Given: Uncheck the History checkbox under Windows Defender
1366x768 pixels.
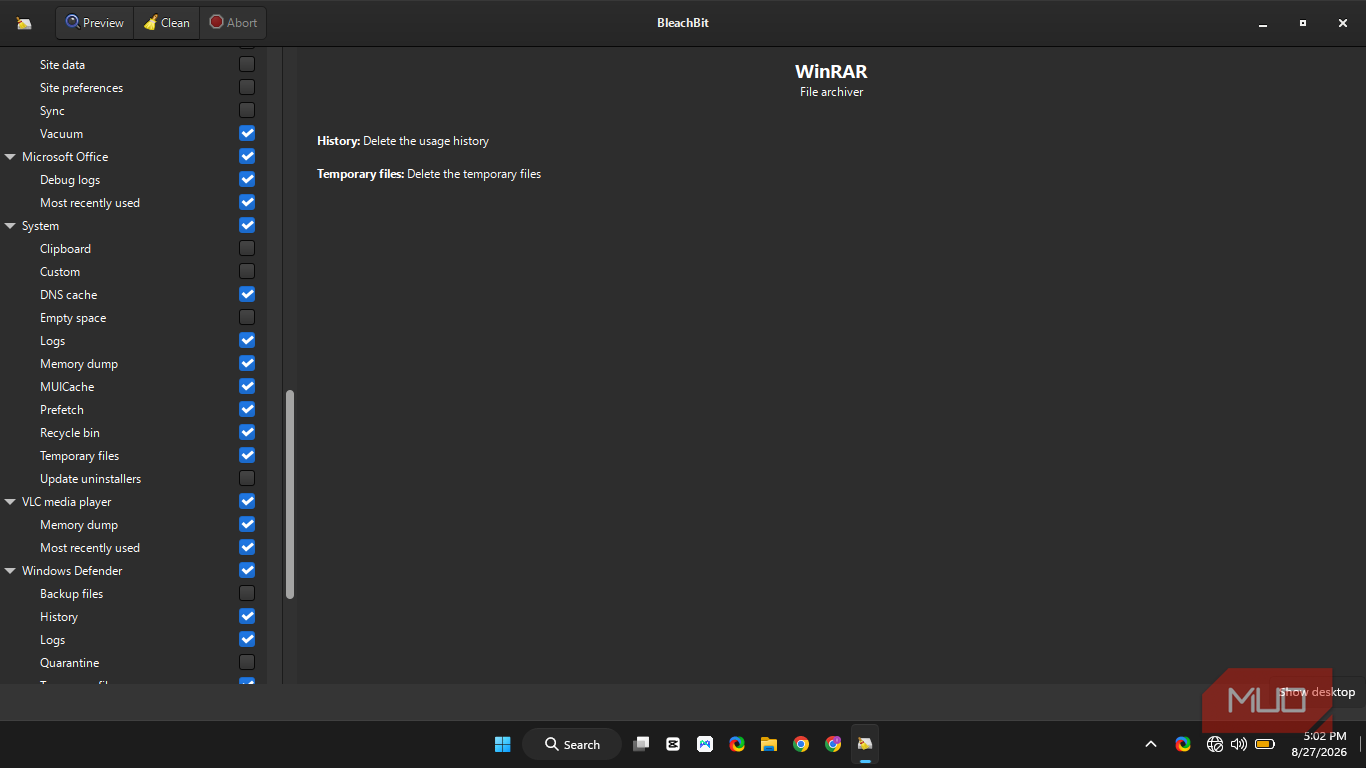Looking at the screenshot, I should tap(247, 616).
